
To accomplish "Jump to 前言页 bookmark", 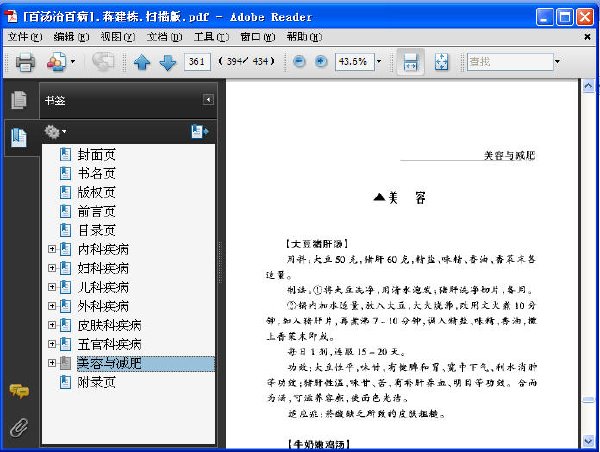I will tap(96, 211).
